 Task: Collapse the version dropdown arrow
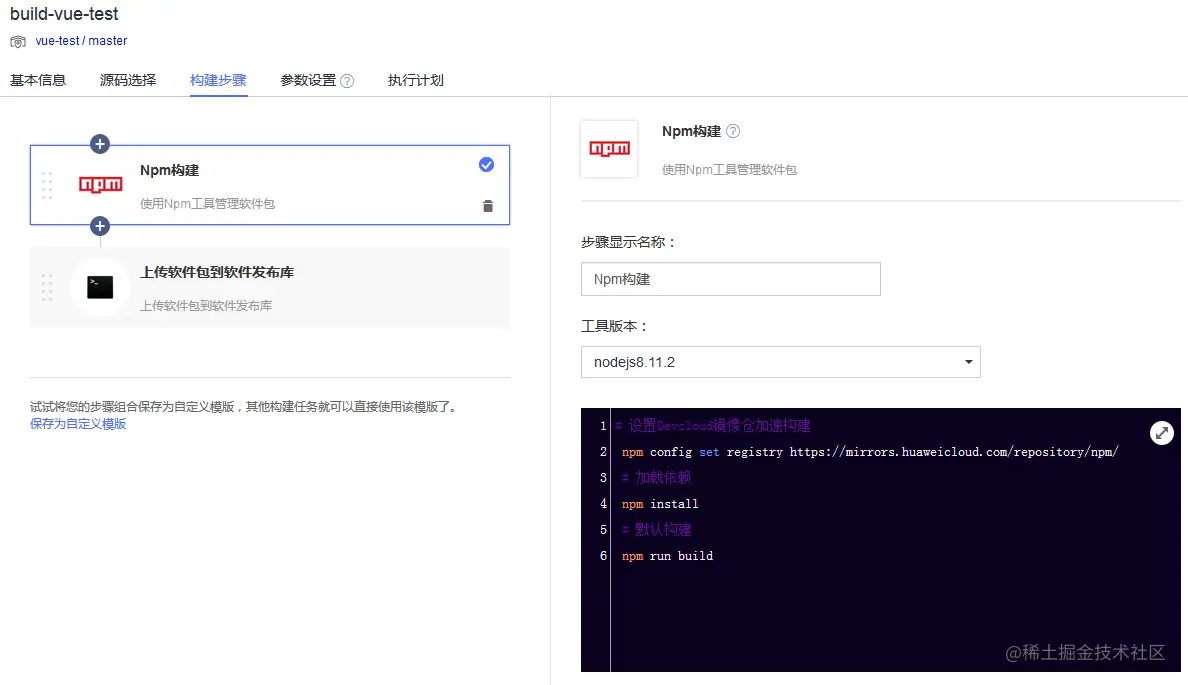[x=967, y=362]
